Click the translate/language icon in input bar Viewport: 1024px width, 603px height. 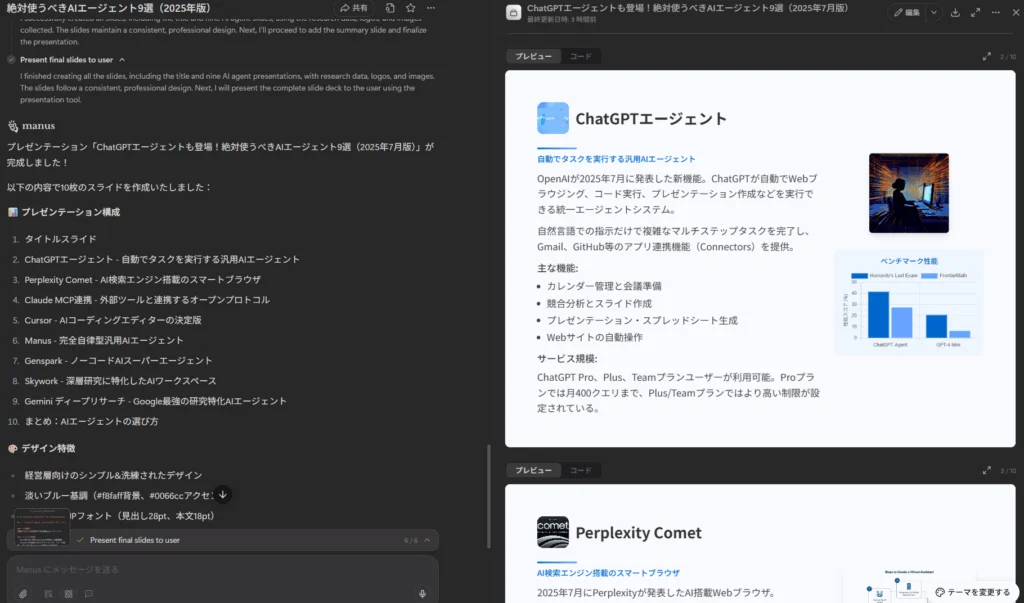48,594
